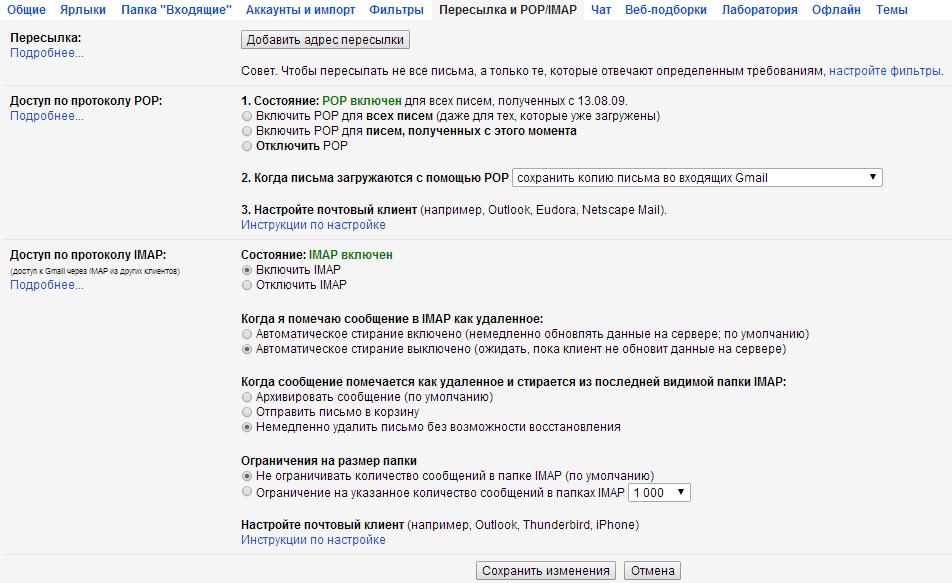Screen dimensions: 952x583
Task: Click 'Сохранить изменения' button
Action: click(546, 571)
